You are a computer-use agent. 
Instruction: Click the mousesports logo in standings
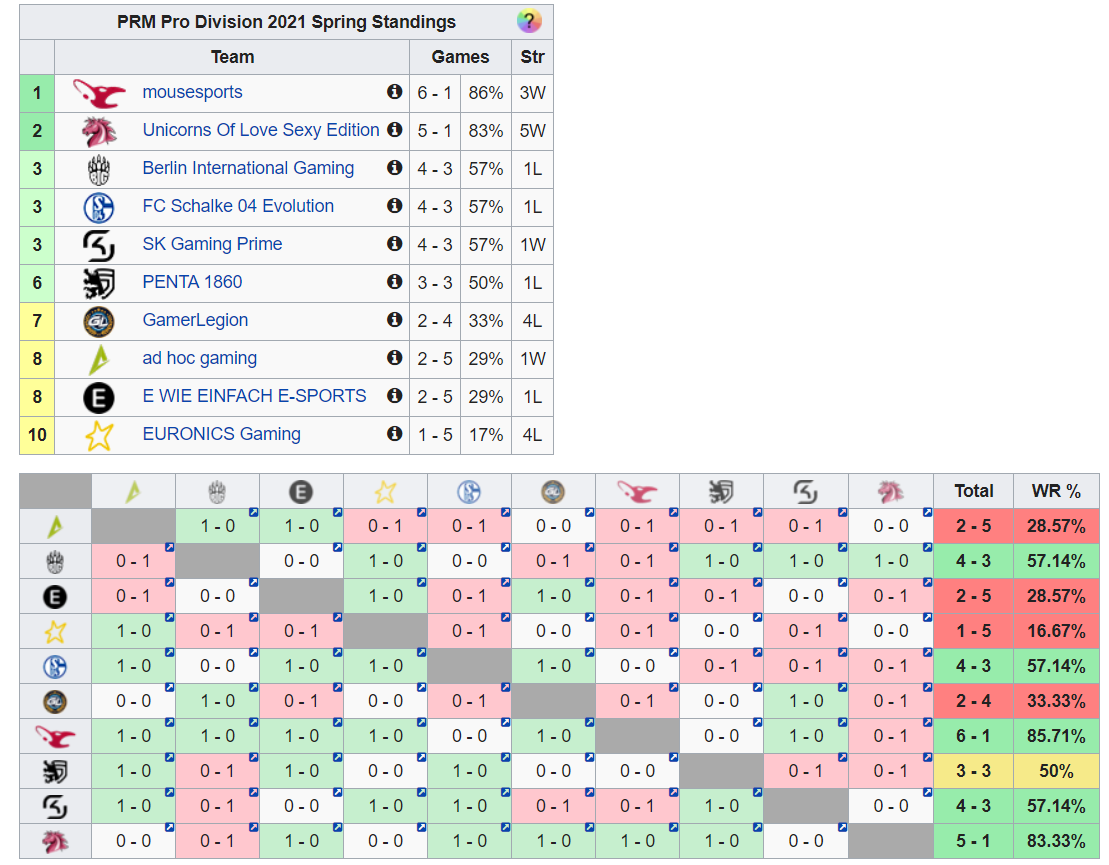tap(99, 93)
